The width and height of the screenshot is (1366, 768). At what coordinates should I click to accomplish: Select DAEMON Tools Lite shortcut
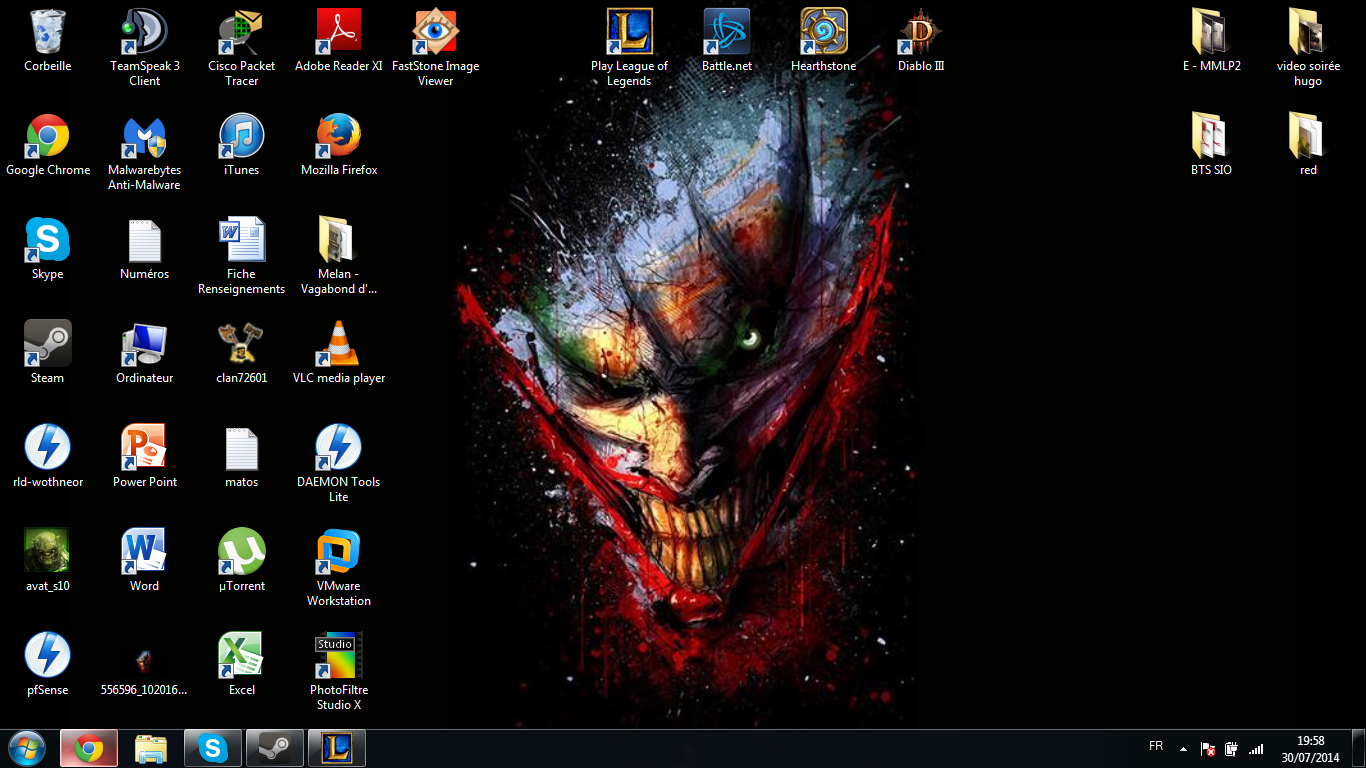[x=338, y=448]
